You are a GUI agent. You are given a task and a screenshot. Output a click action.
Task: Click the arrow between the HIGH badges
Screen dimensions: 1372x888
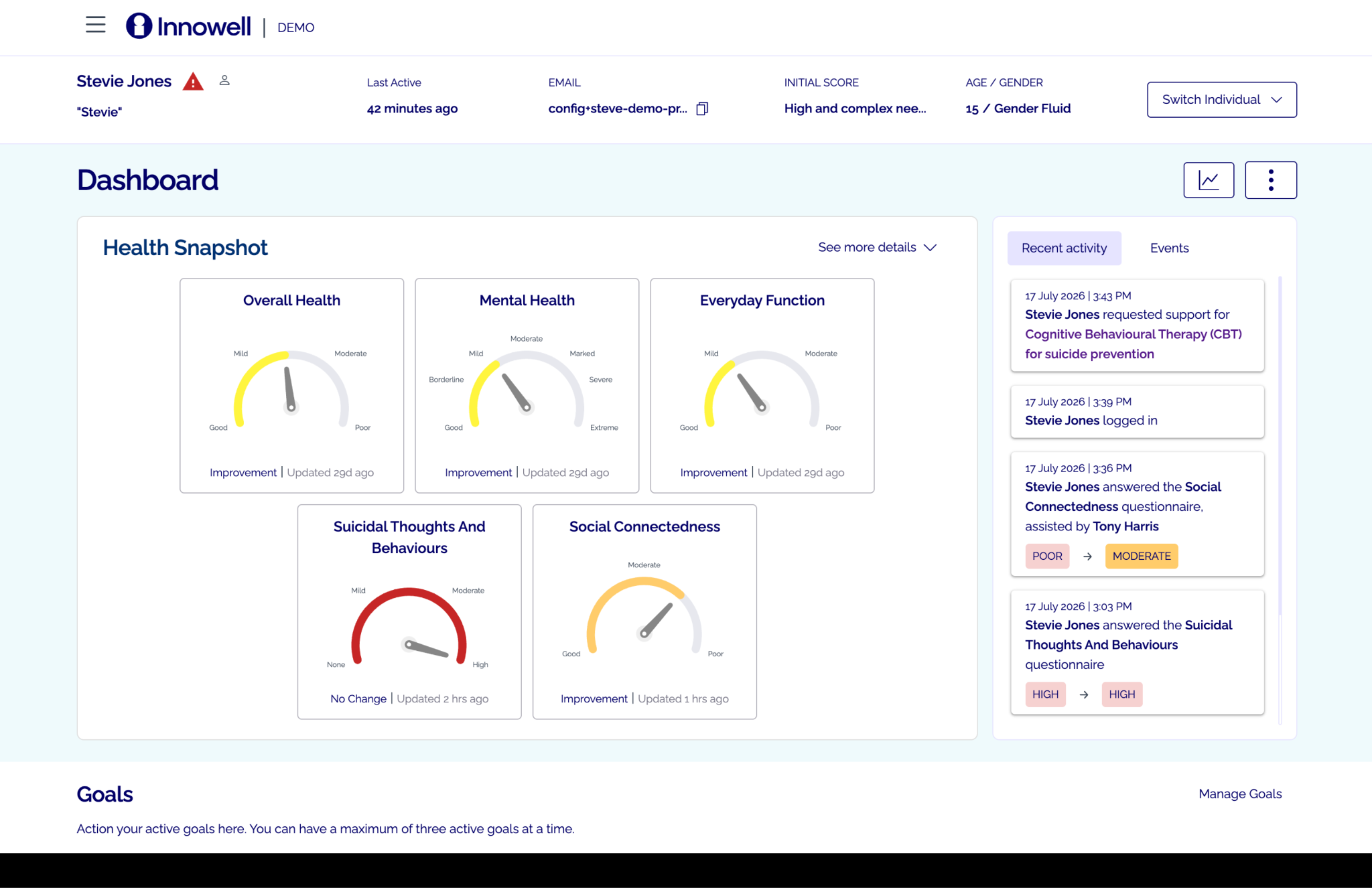click(1083, 694)
